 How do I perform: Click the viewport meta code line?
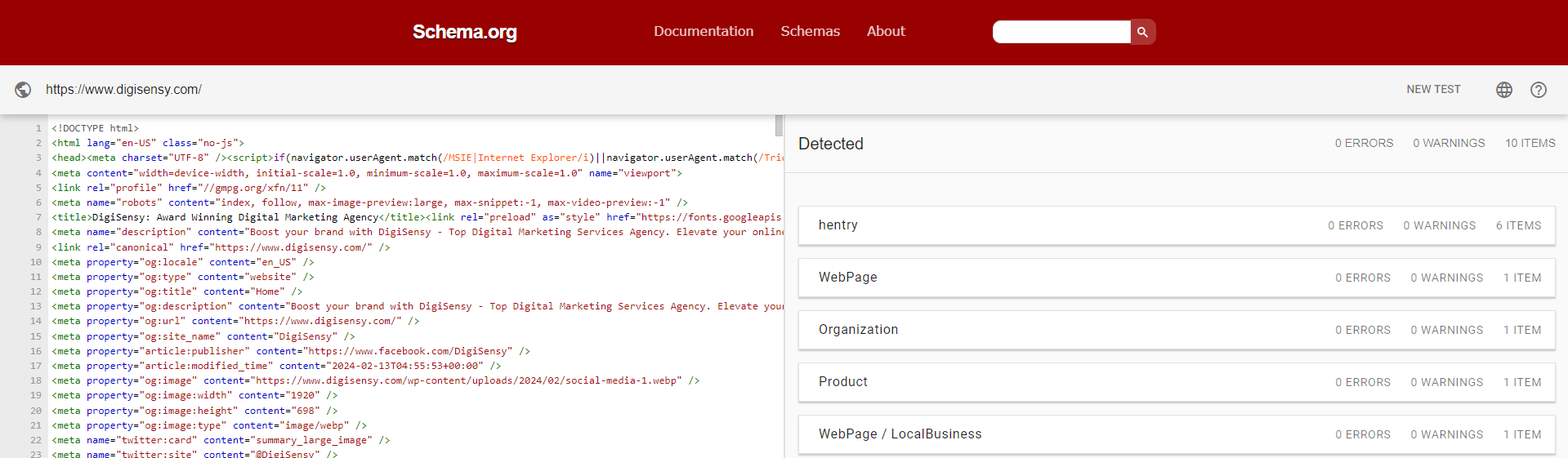pos(366,173)
